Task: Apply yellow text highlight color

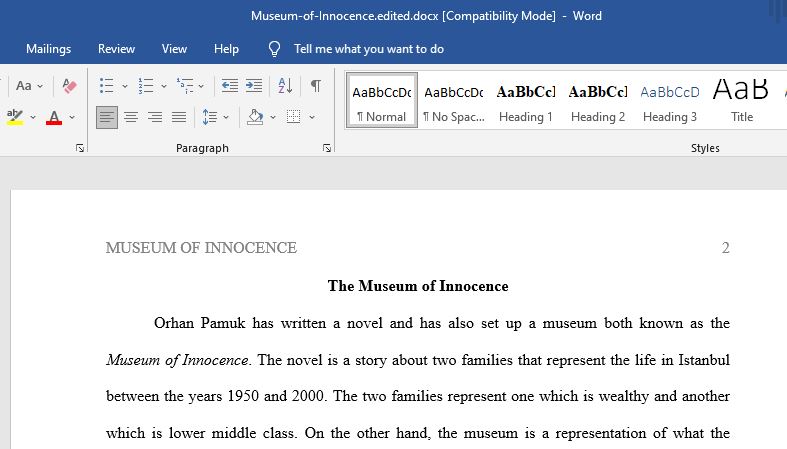Action: click(x=15, y=117)
